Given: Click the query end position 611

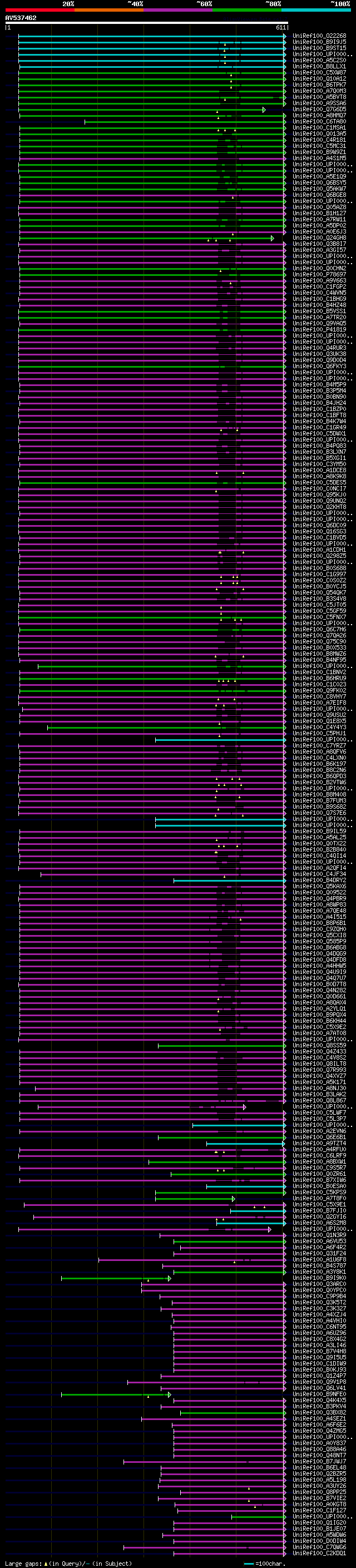Looking at the screenshot, I should pos(280,27).
